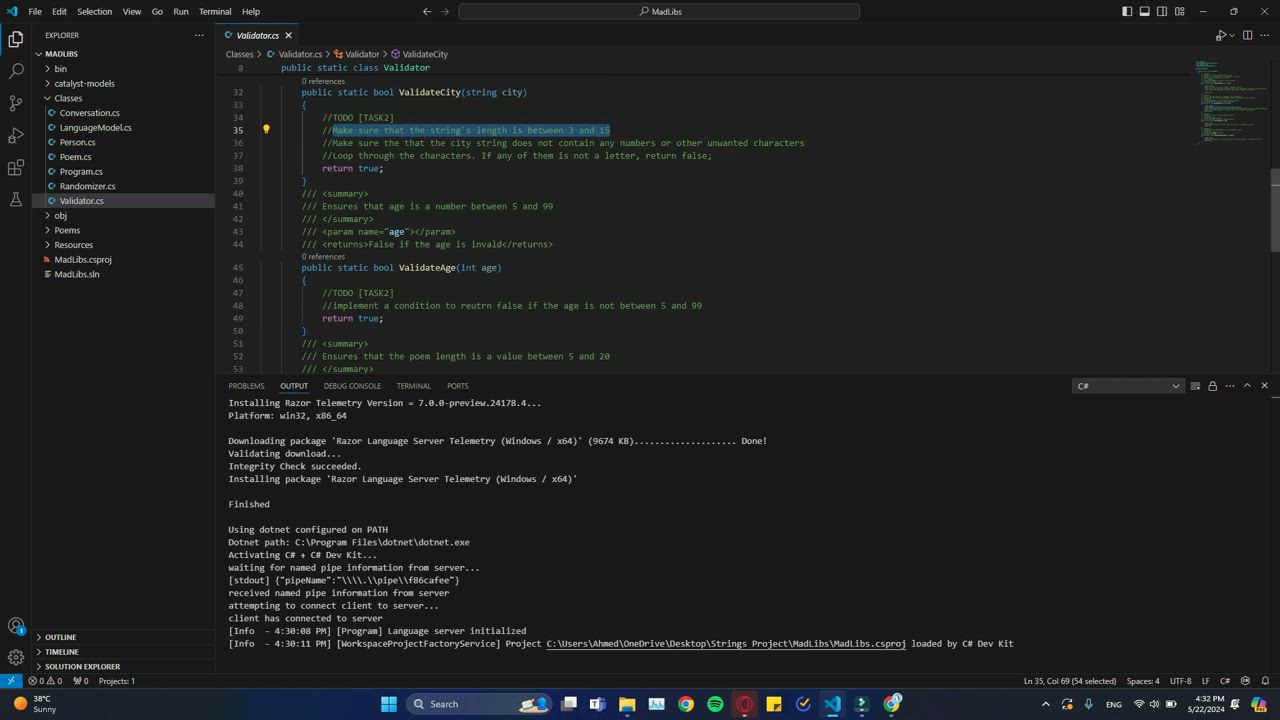Viewport: 1280px width, 720px height.
Task: Open the Source Control view
Action: (x=16, y=103)
